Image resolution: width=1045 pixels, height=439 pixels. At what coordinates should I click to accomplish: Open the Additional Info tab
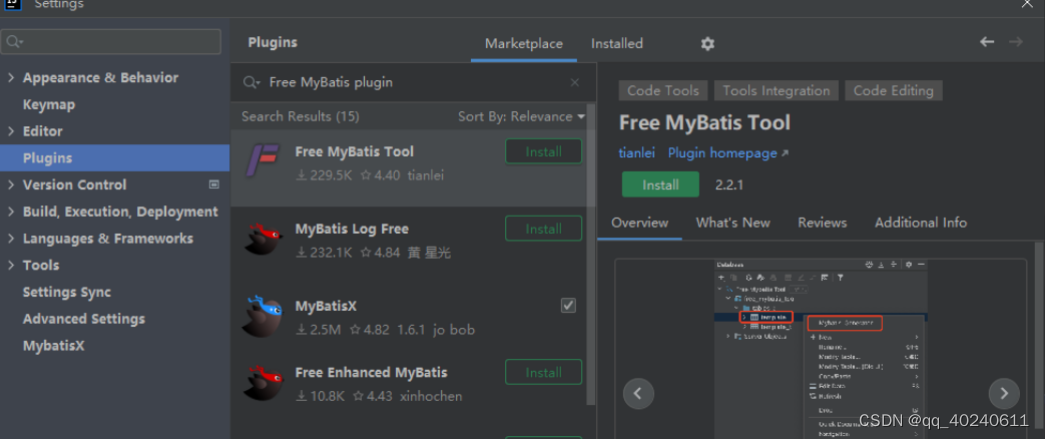click(x=920, y=222)
